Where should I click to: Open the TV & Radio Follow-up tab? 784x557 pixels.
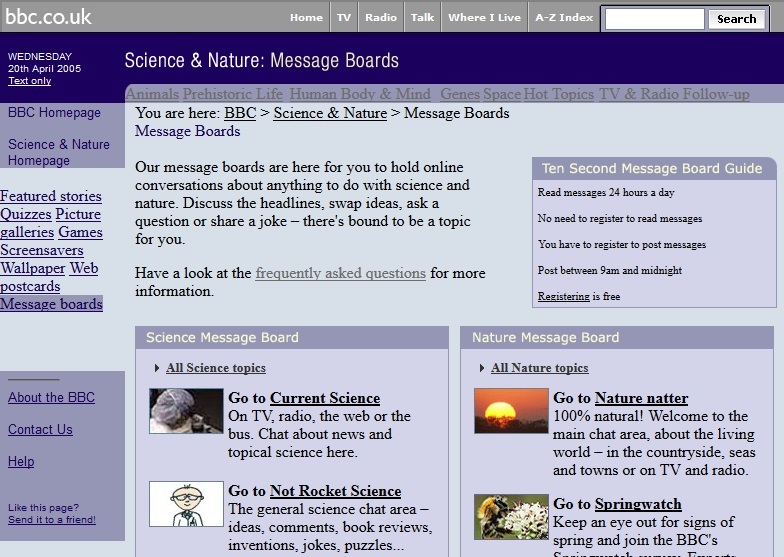[674, 94]
